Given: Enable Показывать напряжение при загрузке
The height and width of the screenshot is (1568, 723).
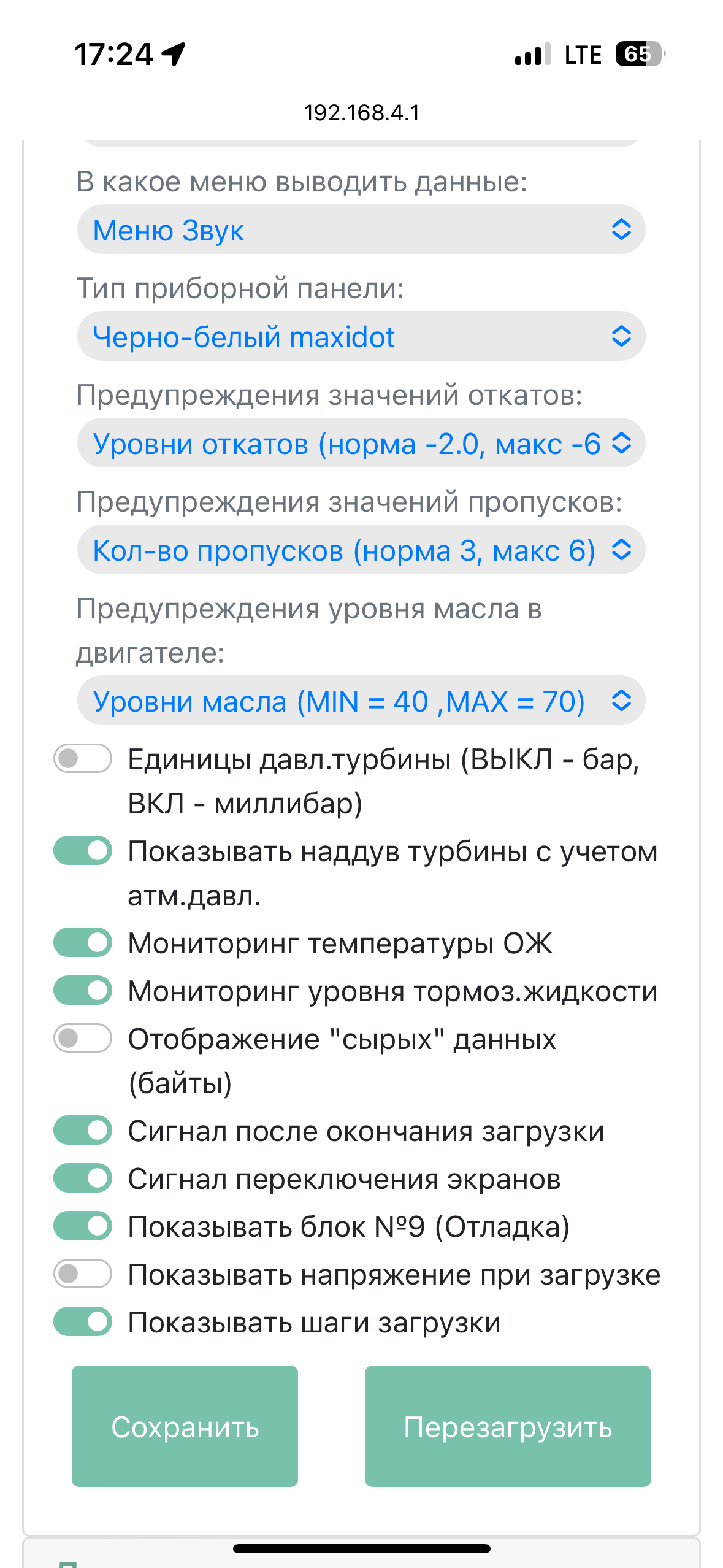Looking at the screenshot, I should pyautogui.click(x=83, y=1274).
